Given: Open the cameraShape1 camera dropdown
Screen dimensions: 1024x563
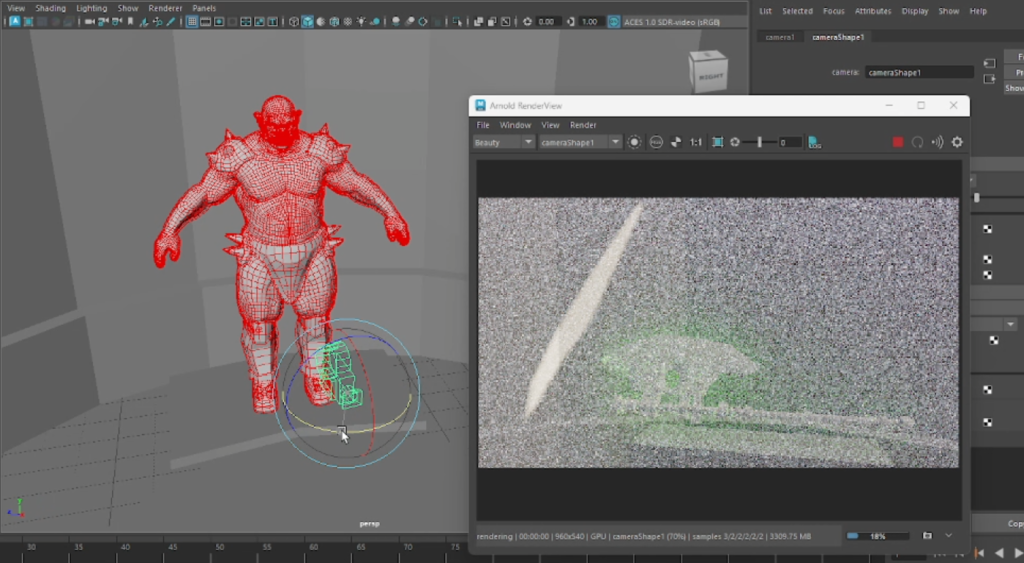Looking at the screenshot, I should tap(580, 142).
